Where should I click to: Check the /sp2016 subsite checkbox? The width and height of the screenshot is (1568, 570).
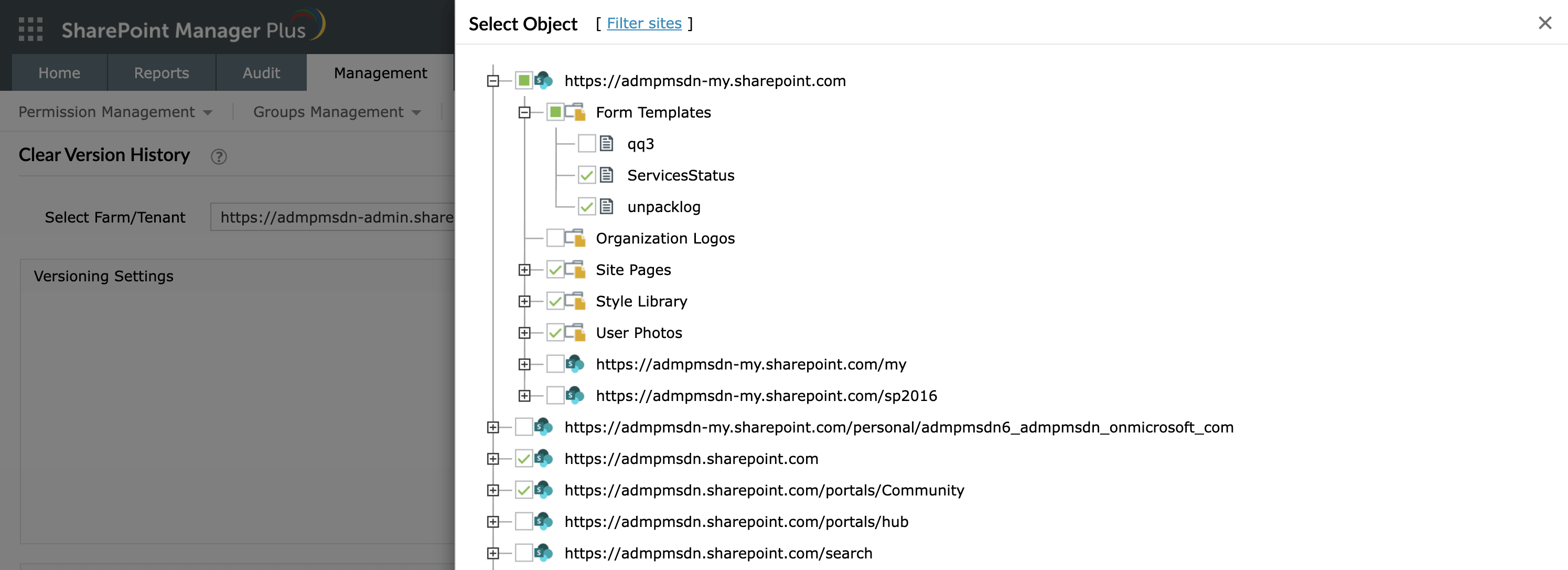point(555,396)
